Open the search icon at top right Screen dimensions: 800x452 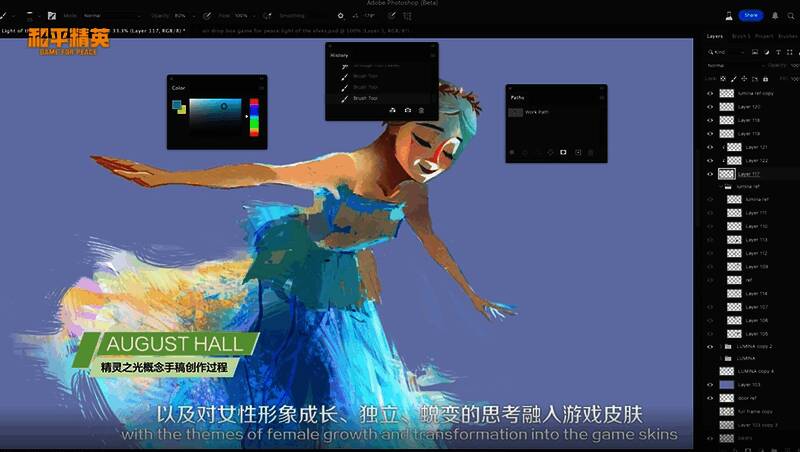(x=791, y=16)
